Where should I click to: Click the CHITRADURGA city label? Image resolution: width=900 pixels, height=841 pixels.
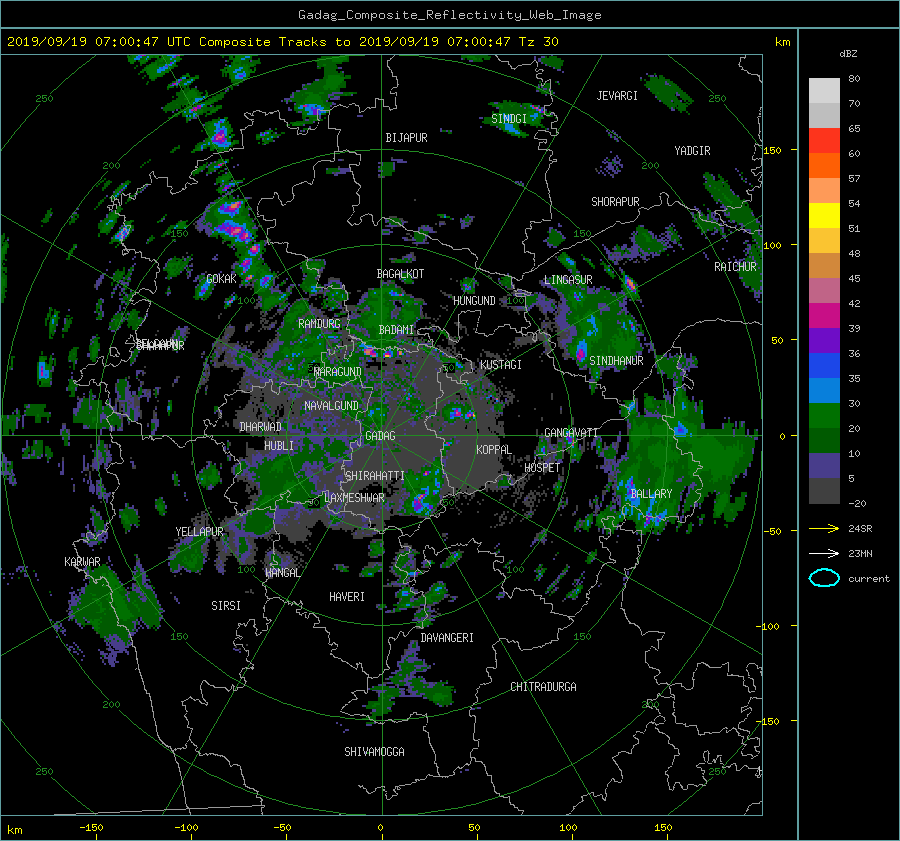(x=544, y=687)
